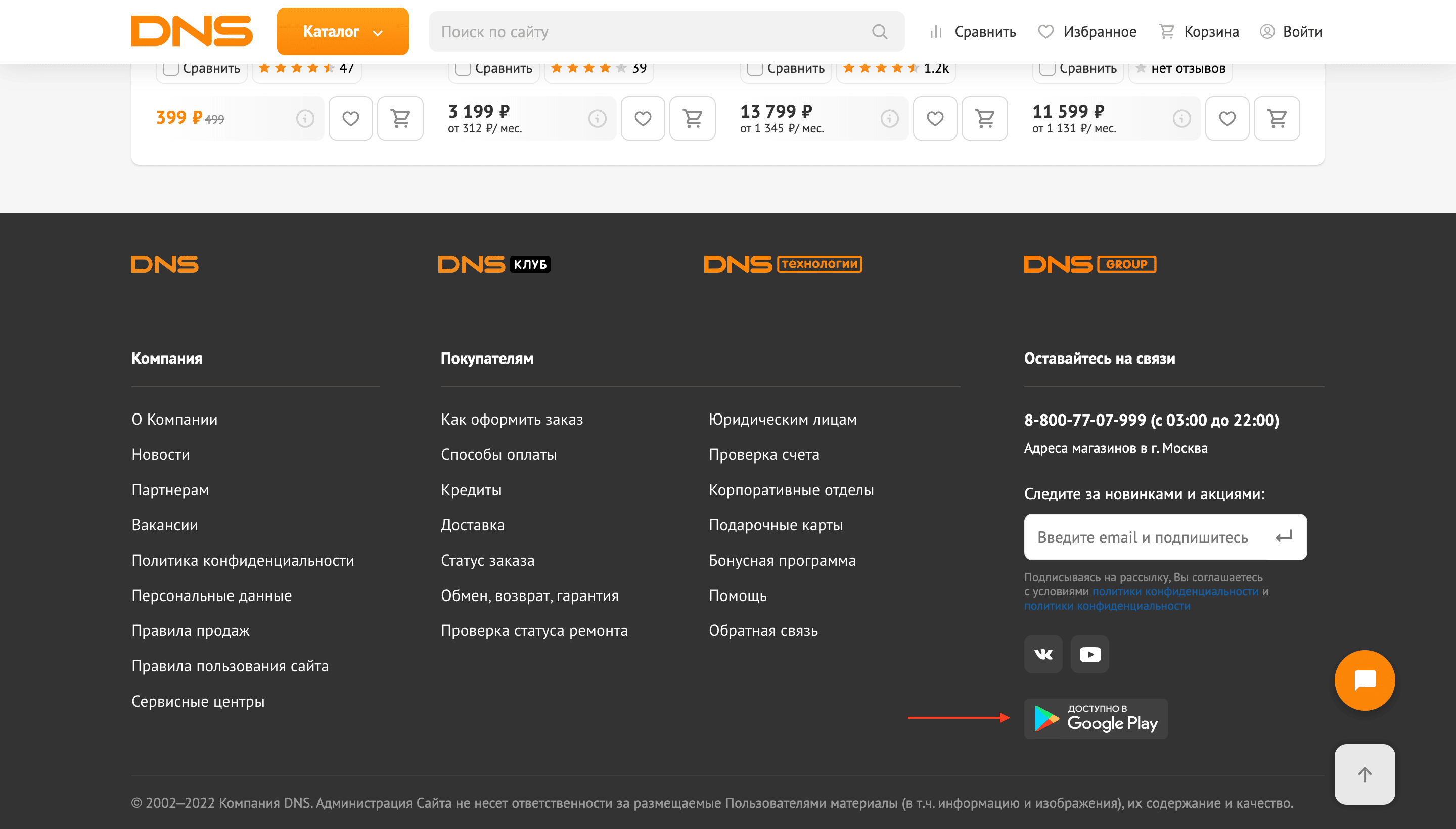This screenshot has width=1456, height=829.
Task: Tick Сравнить checkbox for the 1.2k-review product
Action: pos(755,68)
